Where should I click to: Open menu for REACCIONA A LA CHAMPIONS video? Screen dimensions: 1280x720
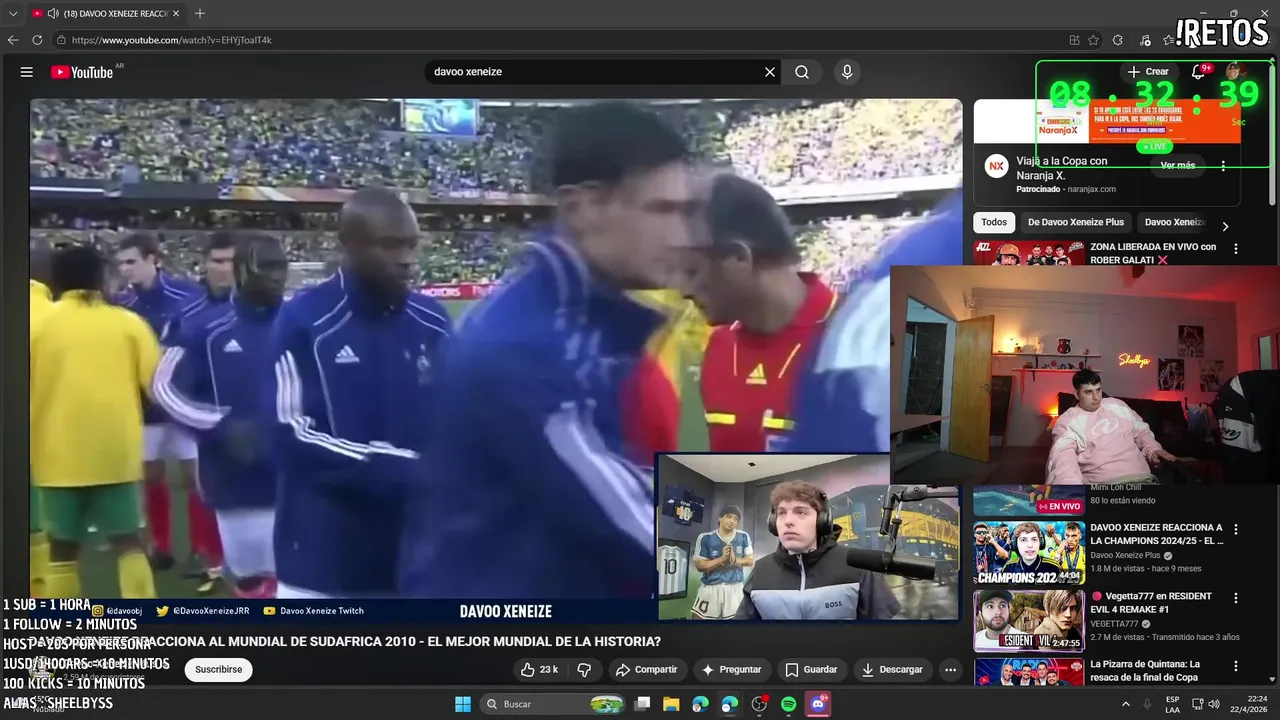[x=1236, y=530]
